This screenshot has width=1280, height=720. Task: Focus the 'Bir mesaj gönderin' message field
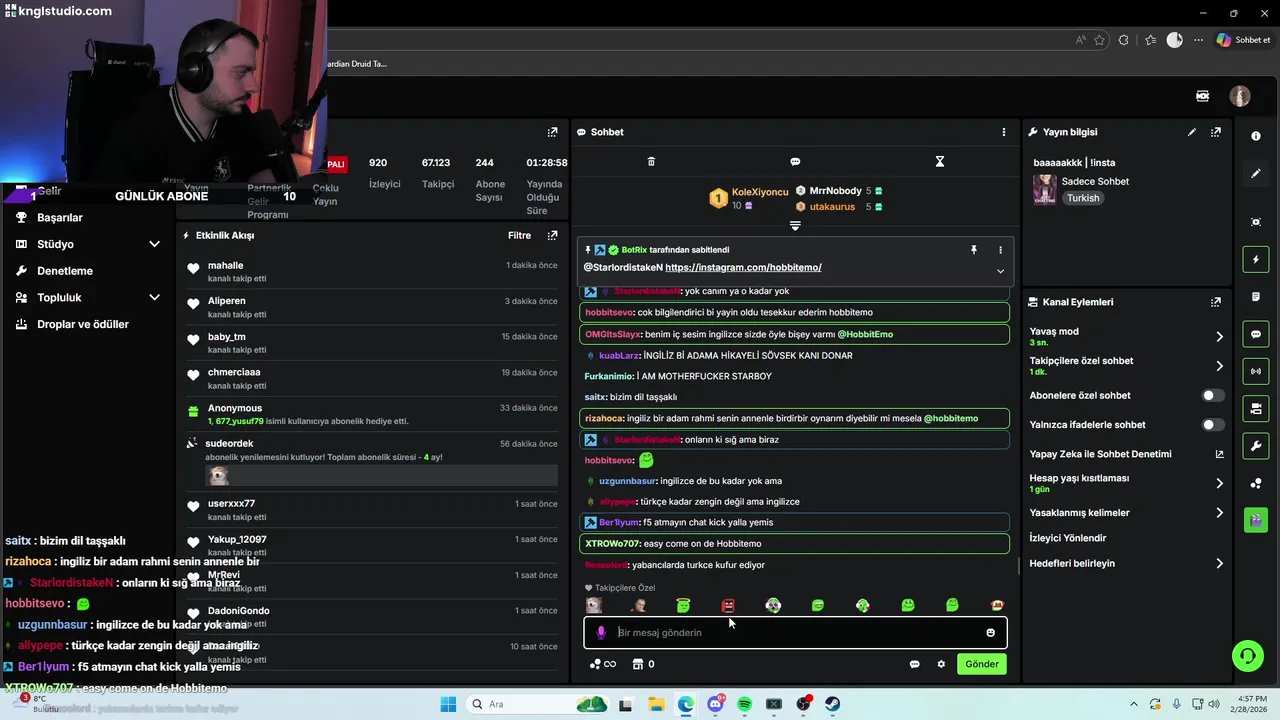tap(795, 632)
